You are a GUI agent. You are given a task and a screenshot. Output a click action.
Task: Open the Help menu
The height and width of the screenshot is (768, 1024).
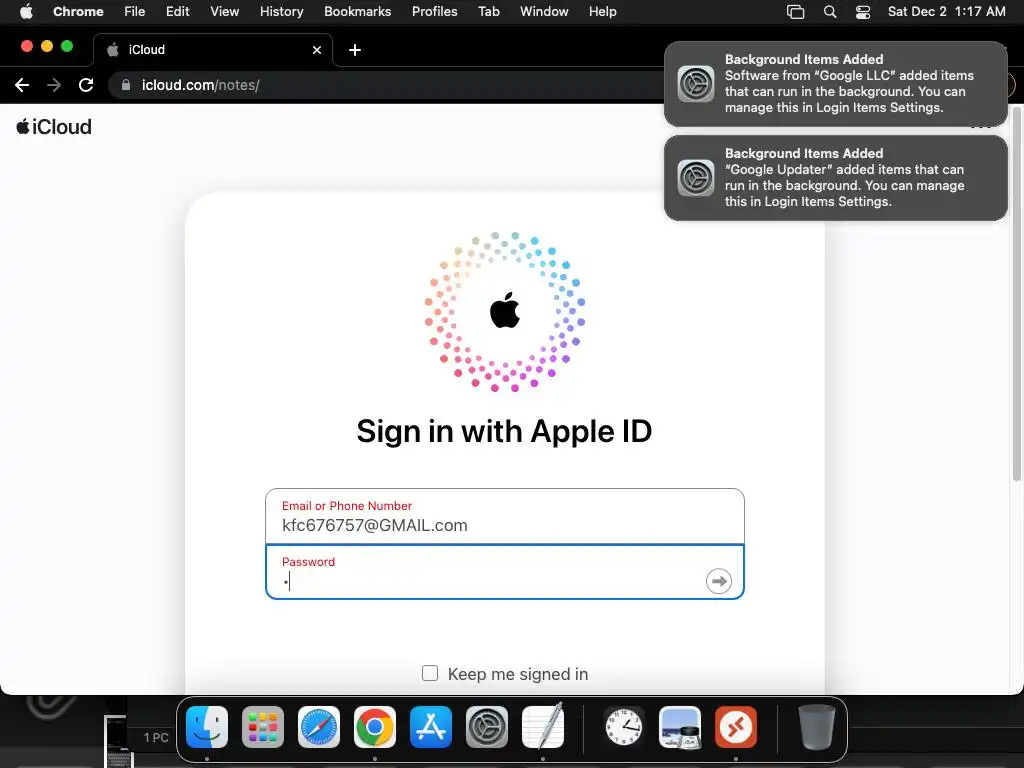click(x=602, y=11)
